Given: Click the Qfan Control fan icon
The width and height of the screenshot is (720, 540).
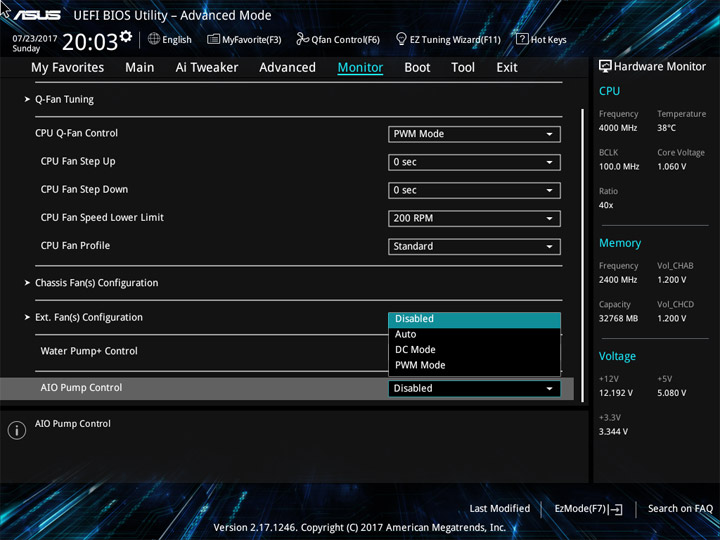Looking at the screenshot, I should (x=302, y=39).
